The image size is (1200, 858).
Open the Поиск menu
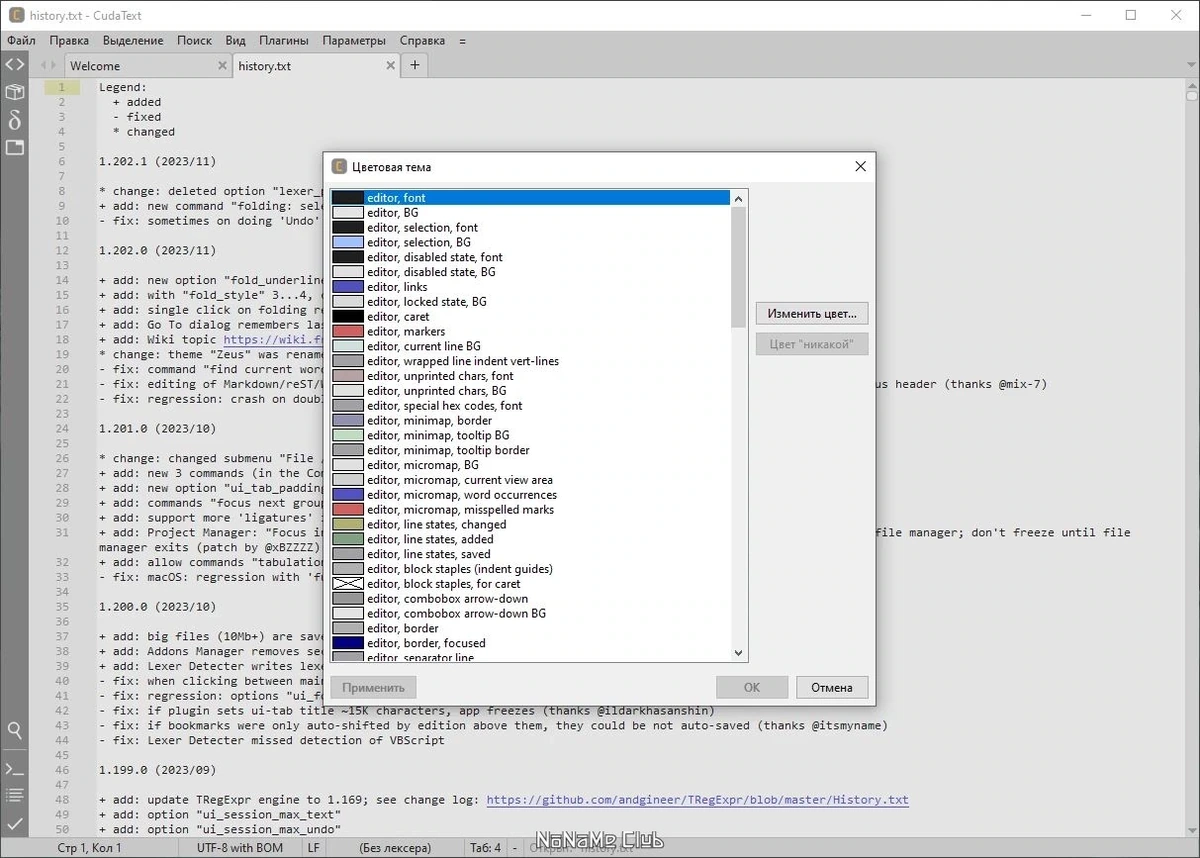(195, 41)
